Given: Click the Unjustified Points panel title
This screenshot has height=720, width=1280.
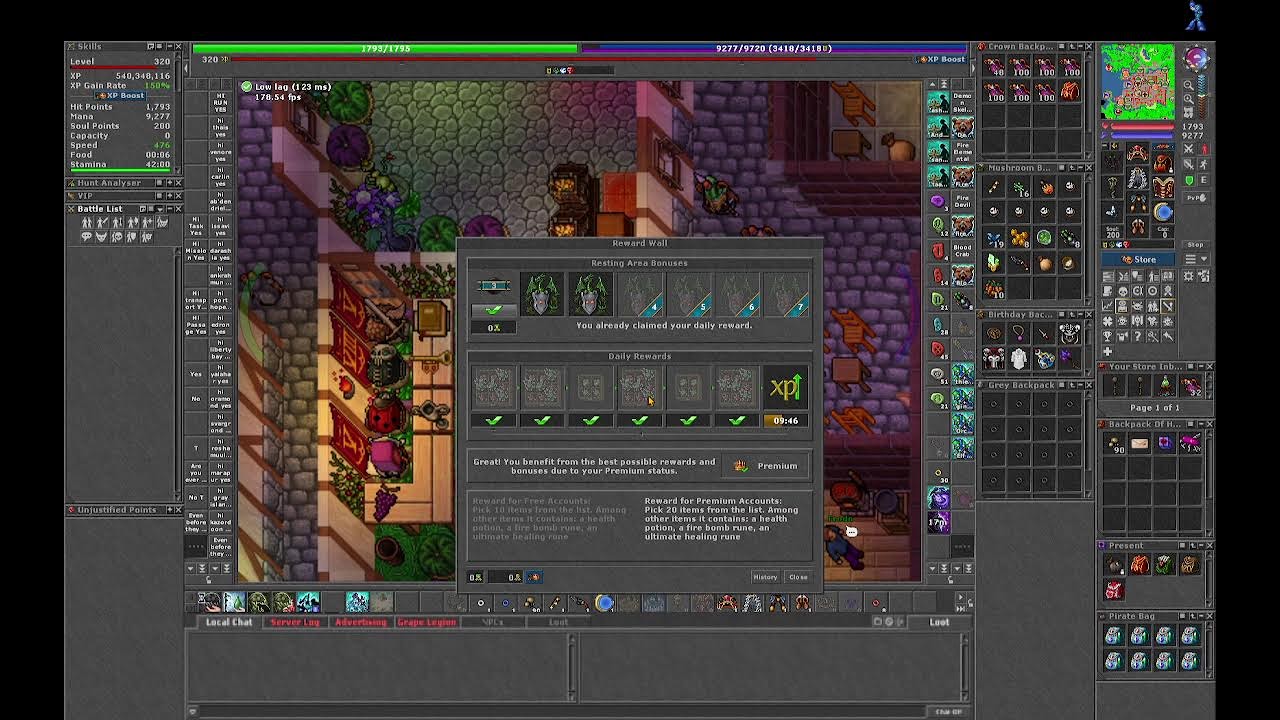Looking at the screenshot, I should 117,510.
